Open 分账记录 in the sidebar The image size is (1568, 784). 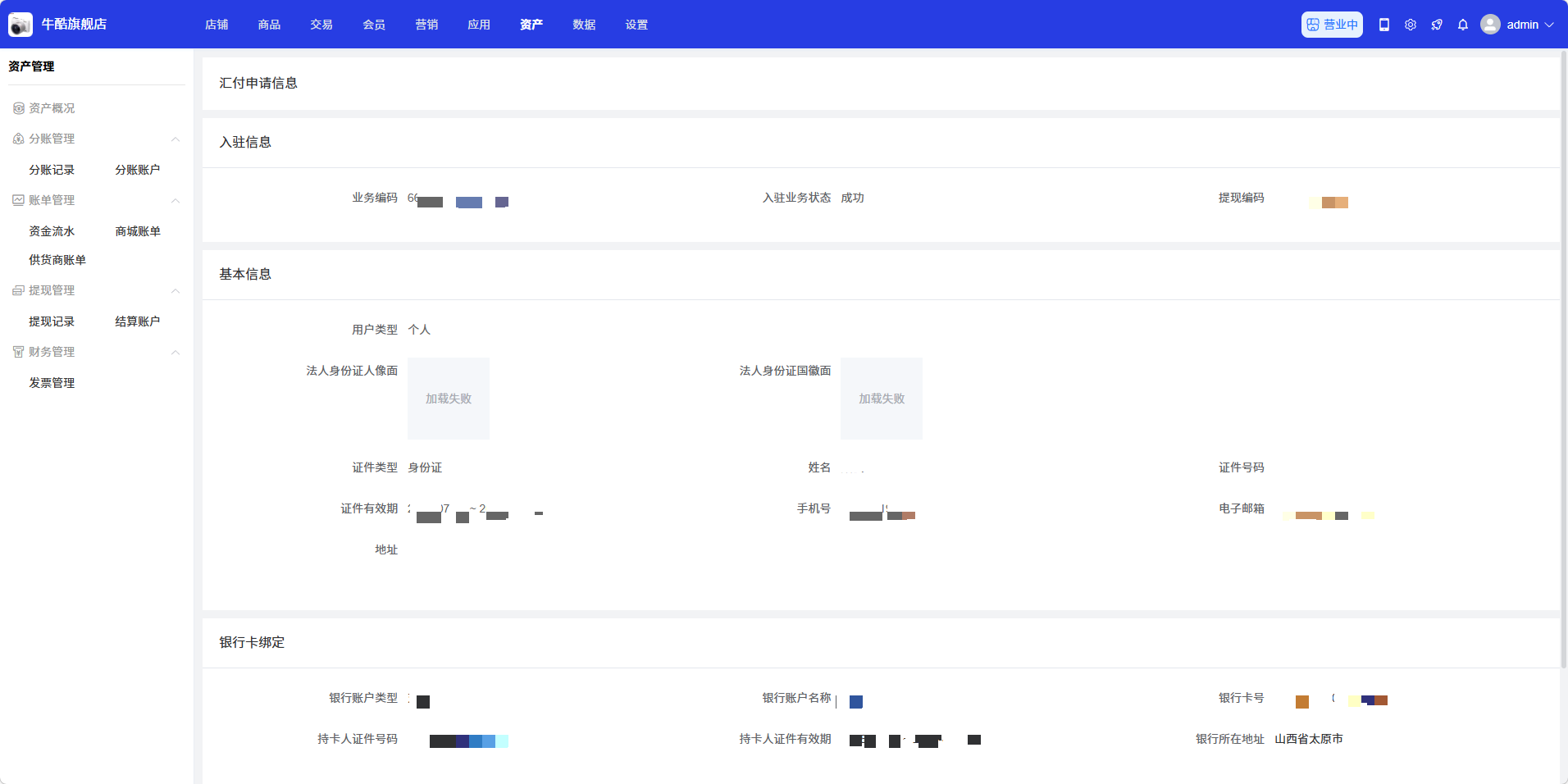(52, 170)
